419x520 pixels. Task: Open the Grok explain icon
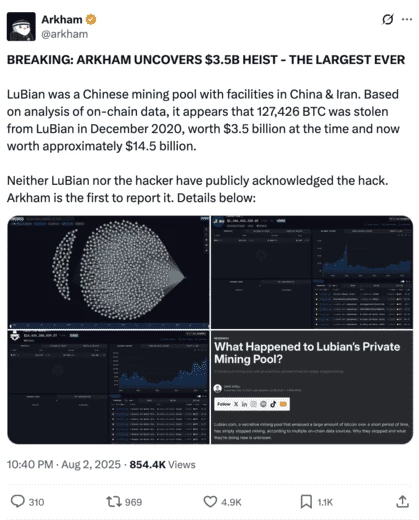(x=387, y=19)
